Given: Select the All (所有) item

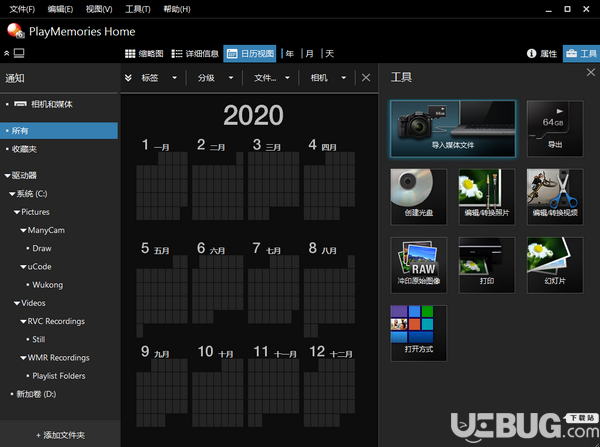Looking at the screenshot, I should click(59, 131).
